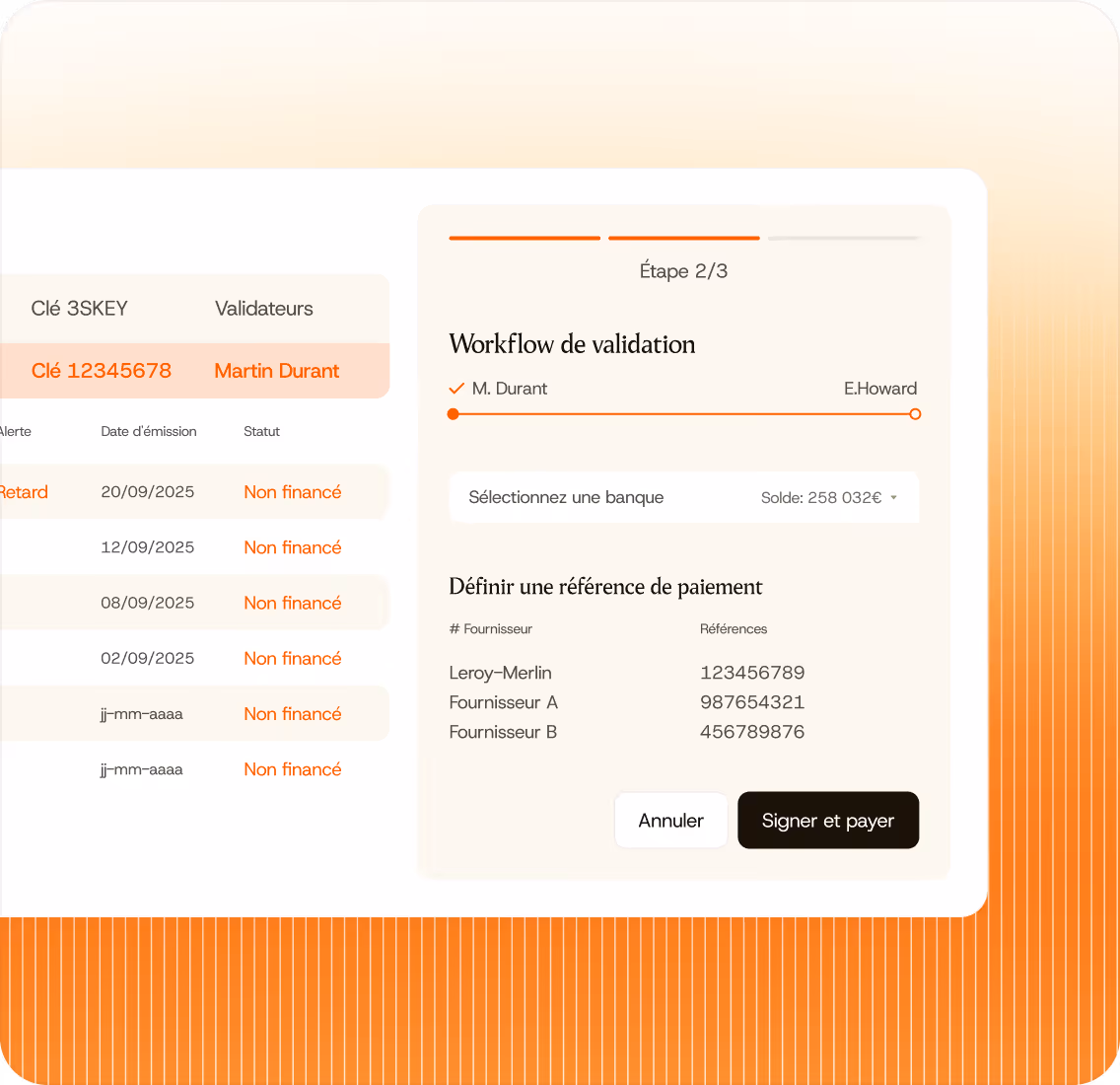Click the second step progress bar segment
The image size is (1120, 1085).
click(683, 238)
